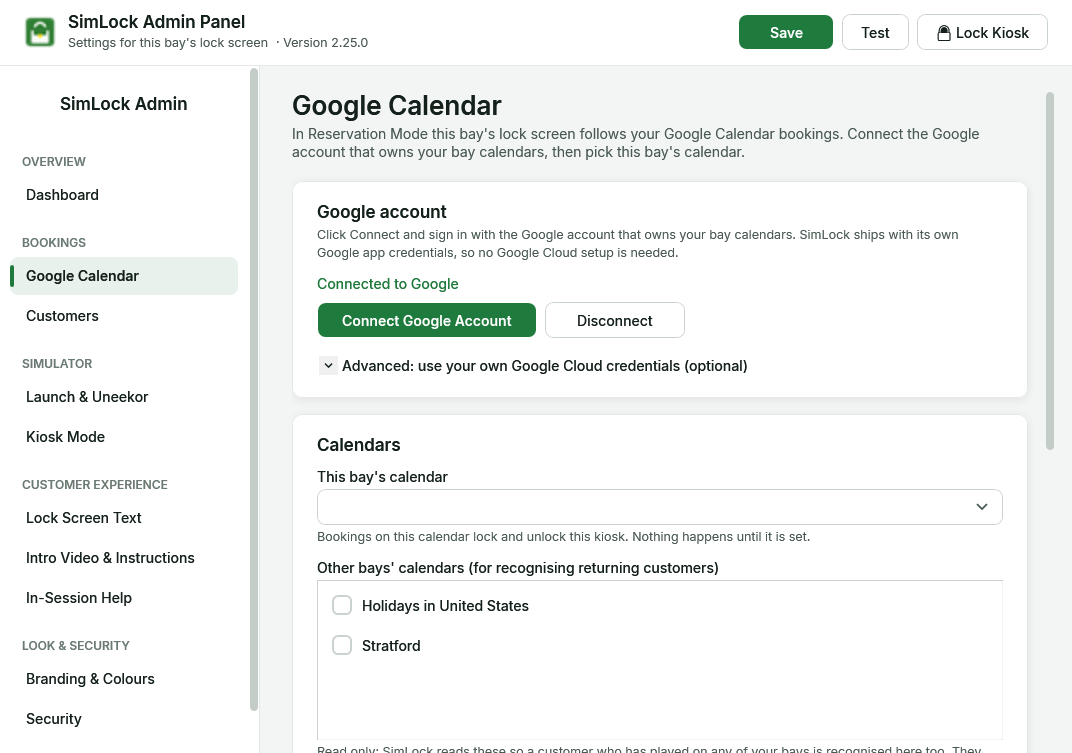Open In-Session Help page

click(124, 598)
